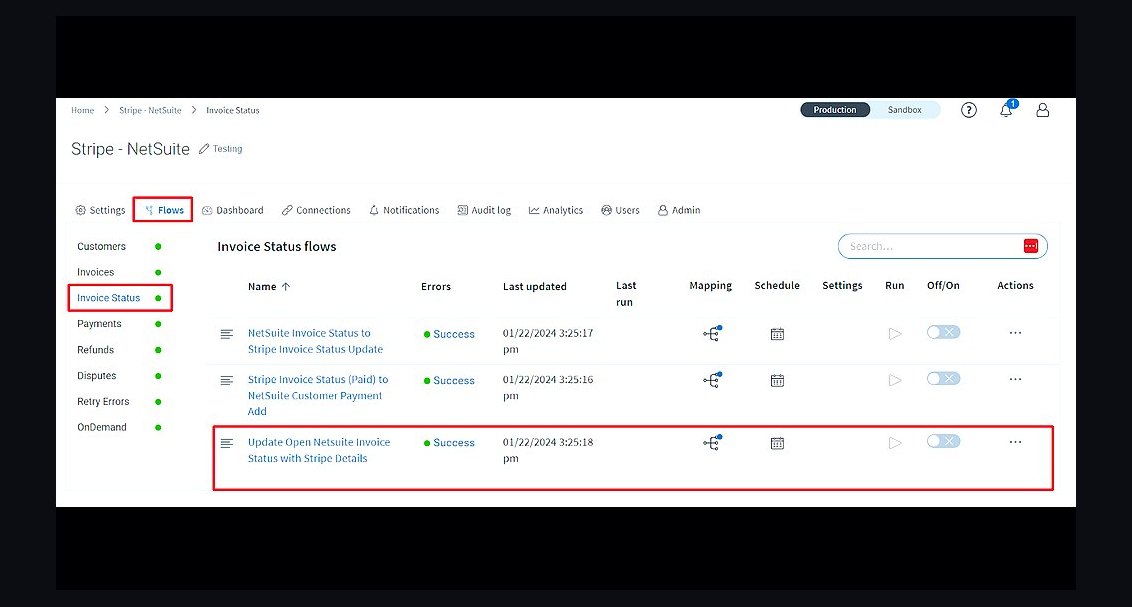Toggle on NetSuite Invoice Status to Stripe flow

tap(944, 332)
